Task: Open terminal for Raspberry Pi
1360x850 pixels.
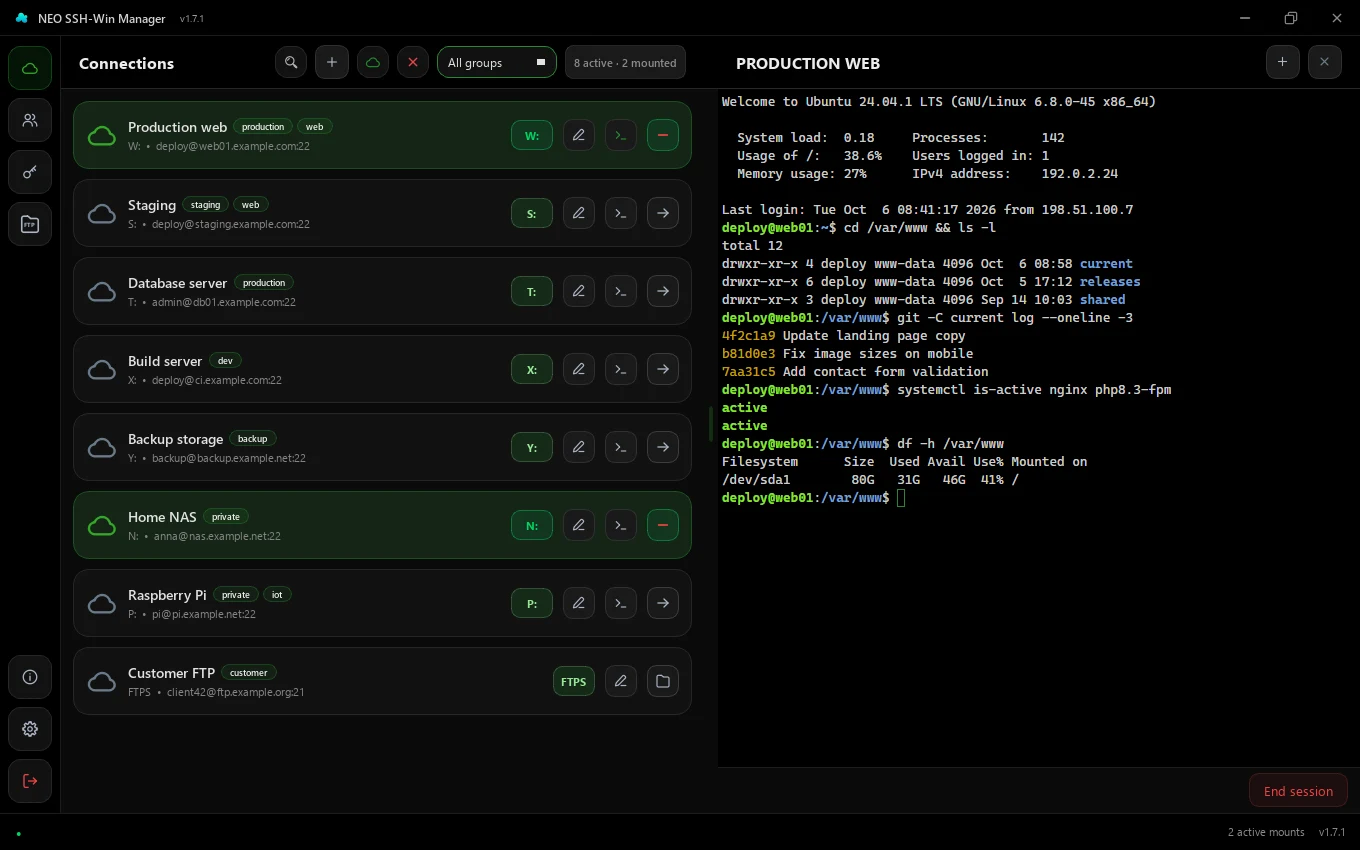Action: click(621, 603)
